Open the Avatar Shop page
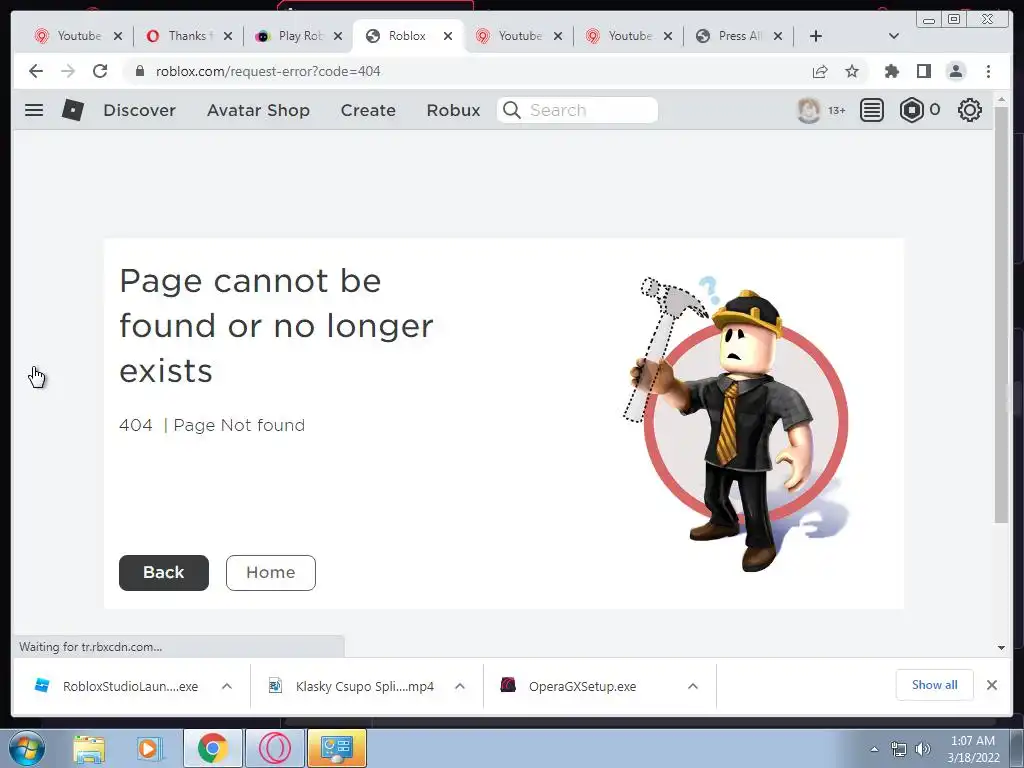 coord(258,110)
